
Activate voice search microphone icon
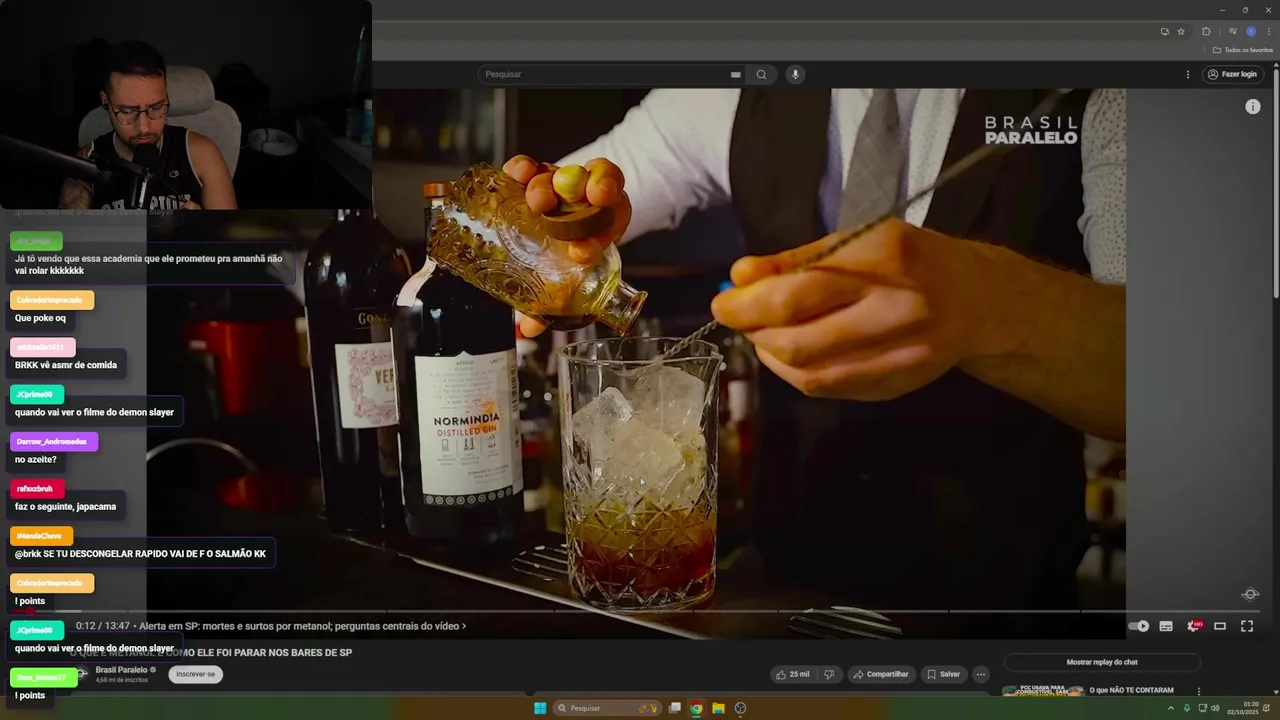coord(795,74)
